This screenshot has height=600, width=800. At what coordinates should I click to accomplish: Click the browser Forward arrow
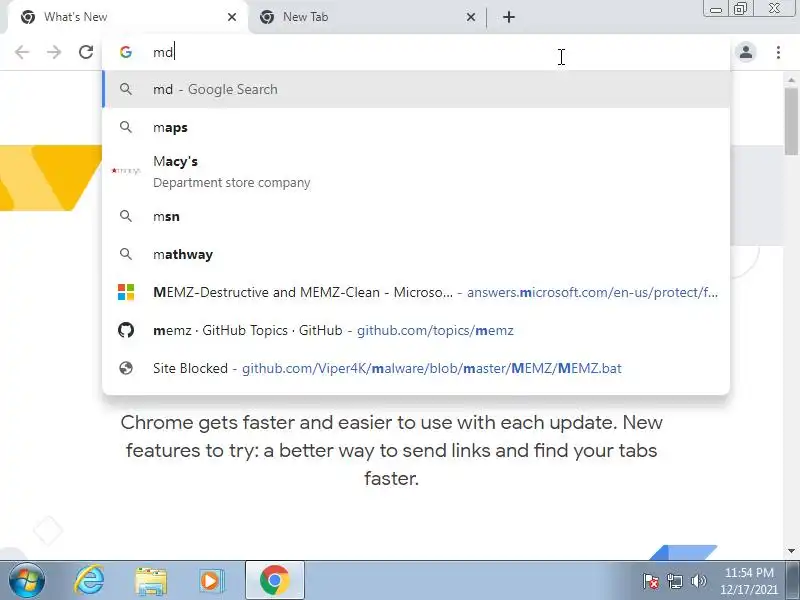click(x=54, y=52)
